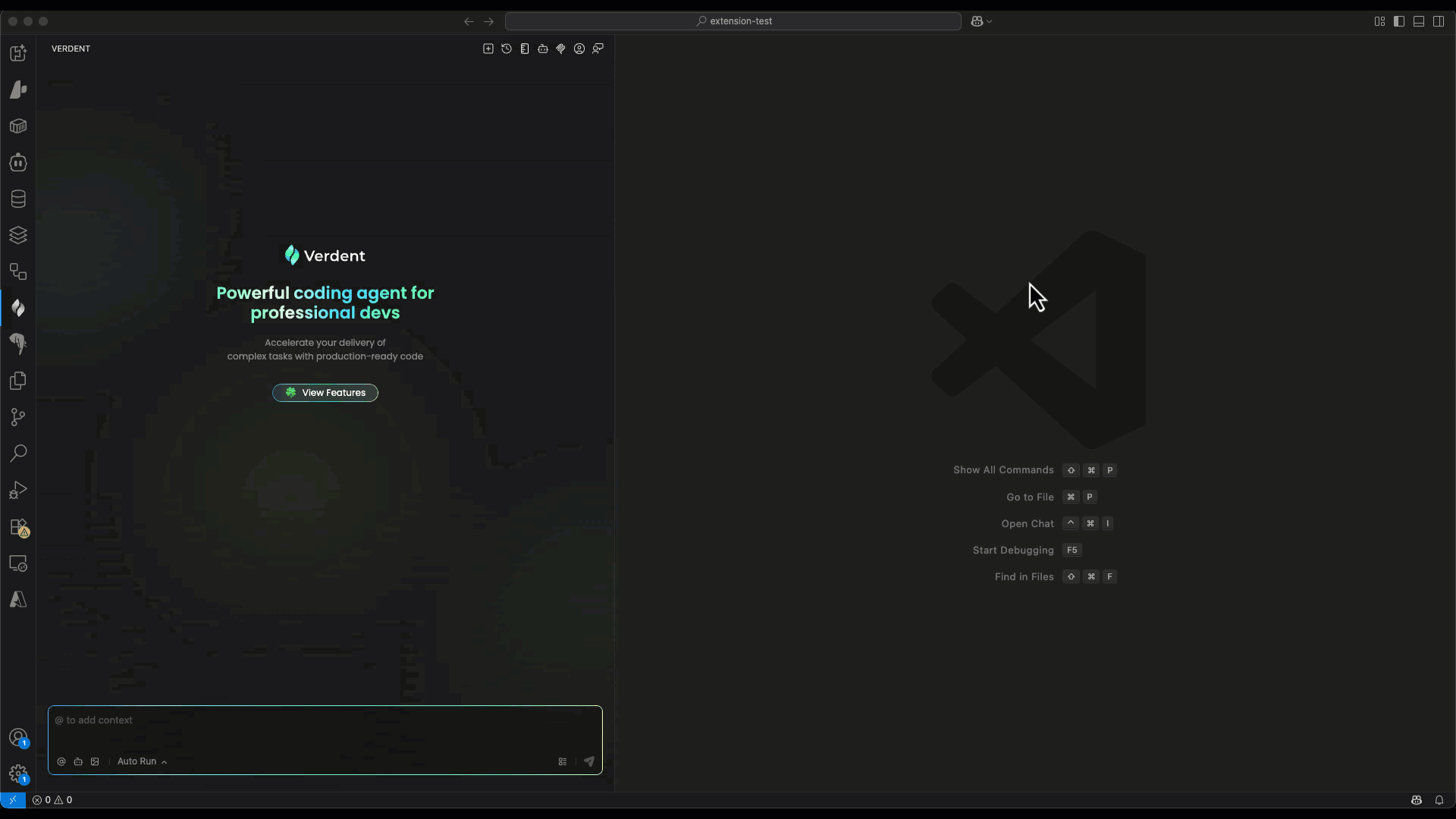Screen dimensions: 1456x819
Task: Toggle the primary side bar layout button
Action: click(x=1399, y=21)
